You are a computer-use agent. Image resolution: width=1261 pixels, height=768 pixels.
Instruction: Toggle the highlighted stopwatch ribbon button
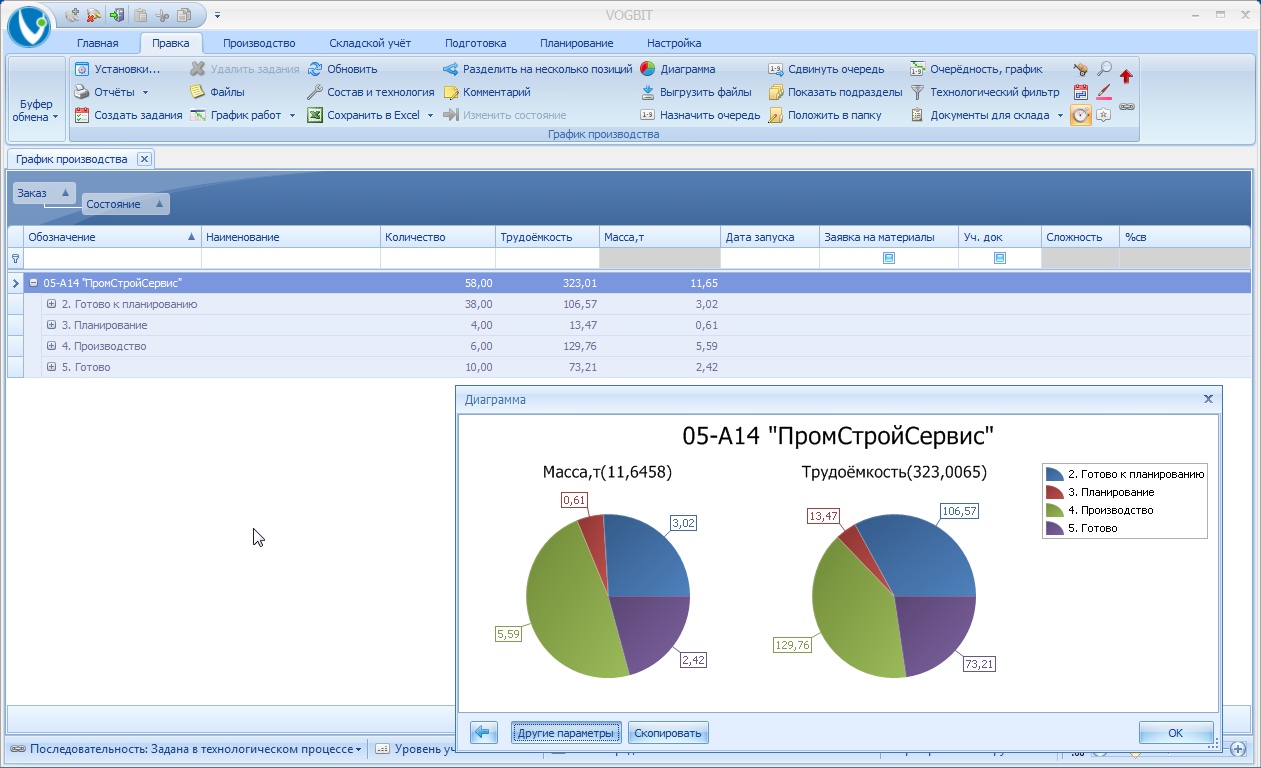coord(1081,115)
